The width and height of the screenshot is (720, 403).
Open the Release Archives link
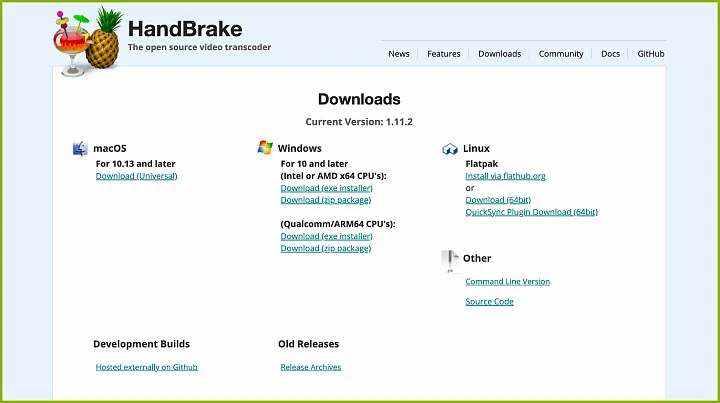coord(311,367)
